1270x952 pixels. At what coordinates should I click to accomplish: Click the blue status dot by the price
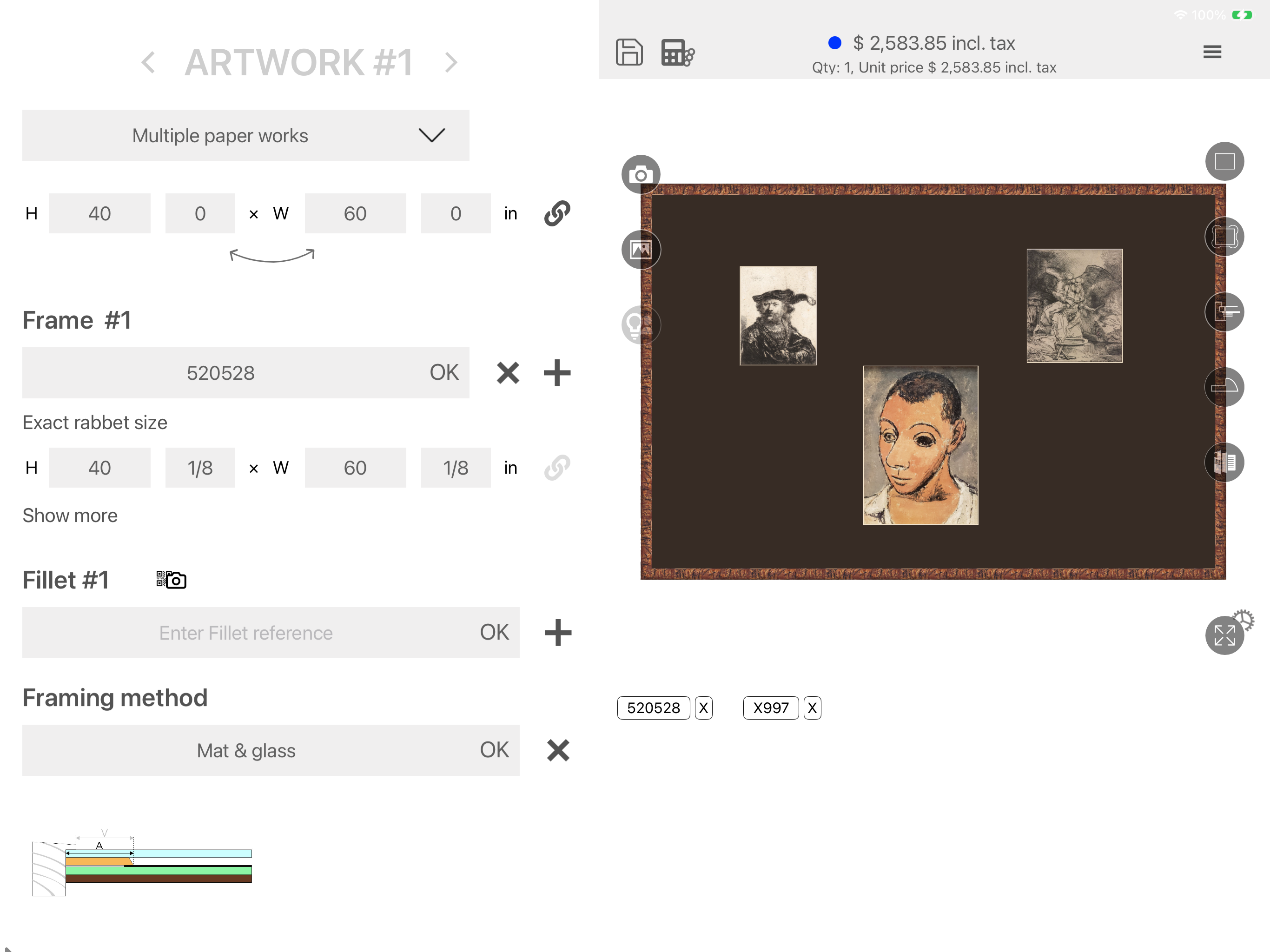coord(835,43)
